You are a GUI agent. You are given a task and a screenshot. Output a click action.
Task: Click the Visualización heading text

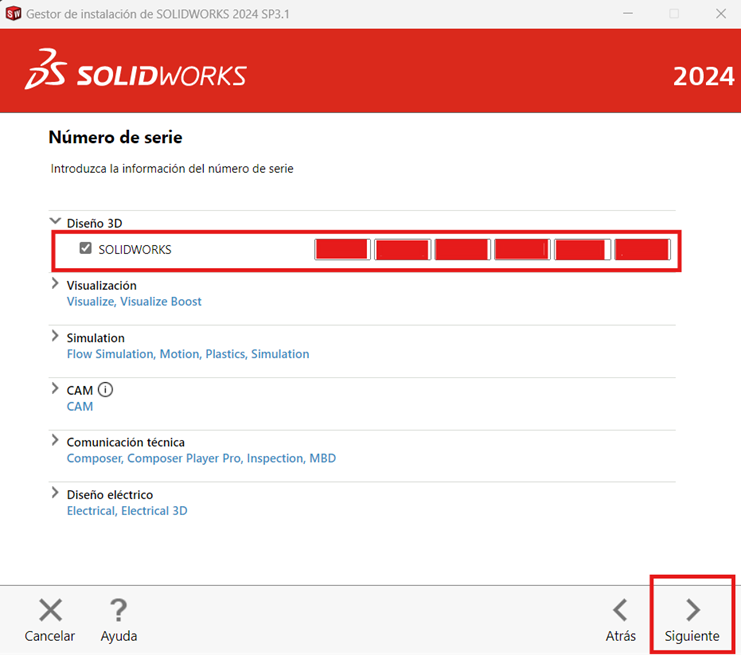(x=102, y=285)
